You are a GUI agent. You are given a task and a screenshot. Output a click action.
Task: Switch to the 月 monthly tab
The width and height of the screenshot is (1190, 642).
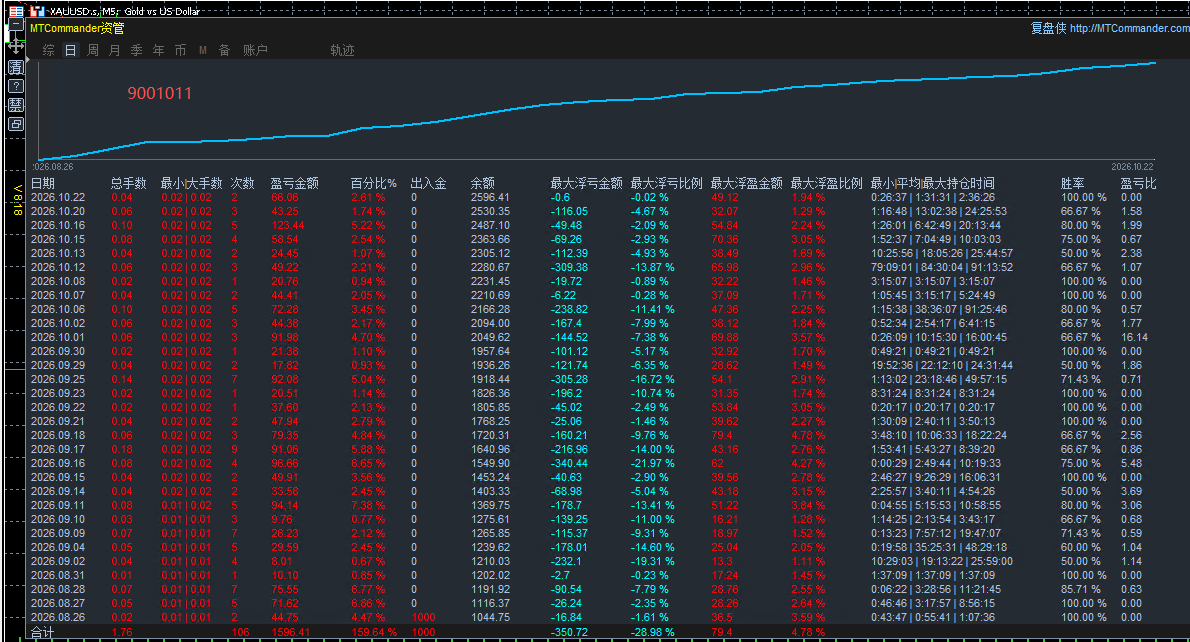click(x=115, y=50)
